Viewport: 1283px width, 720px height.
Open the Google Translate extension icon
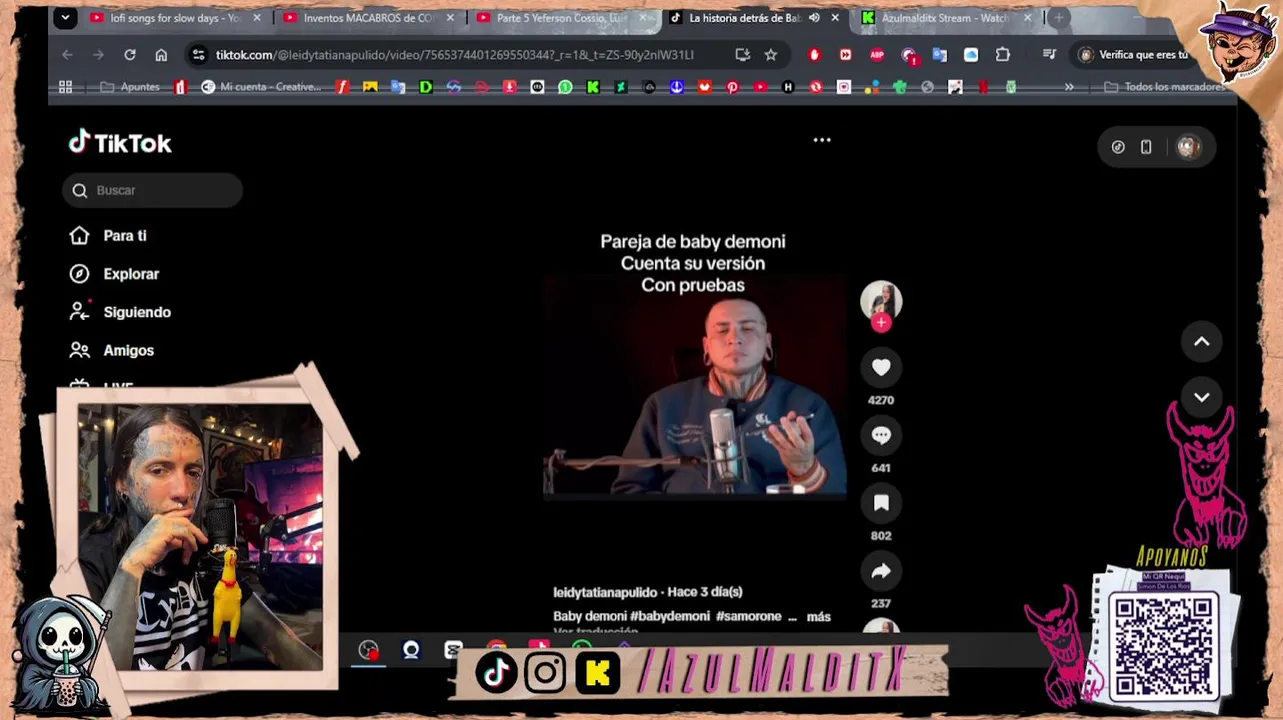click(939, 55)
